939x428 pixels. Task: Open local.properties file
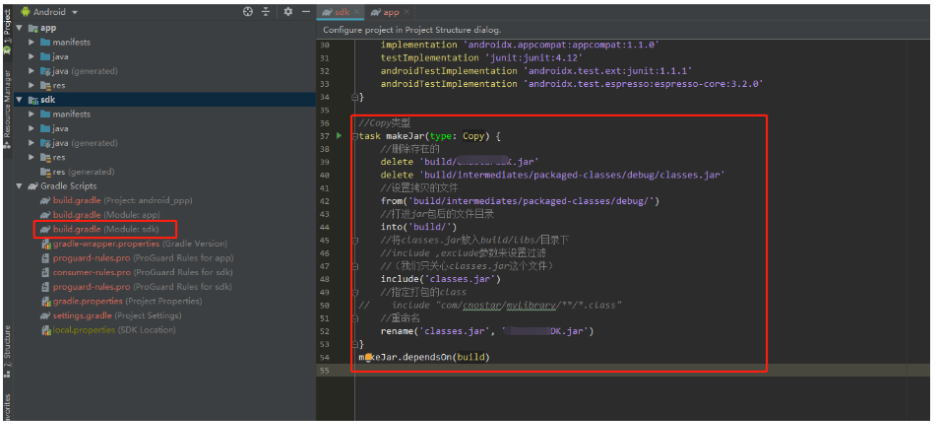click(x=108, y=330)
